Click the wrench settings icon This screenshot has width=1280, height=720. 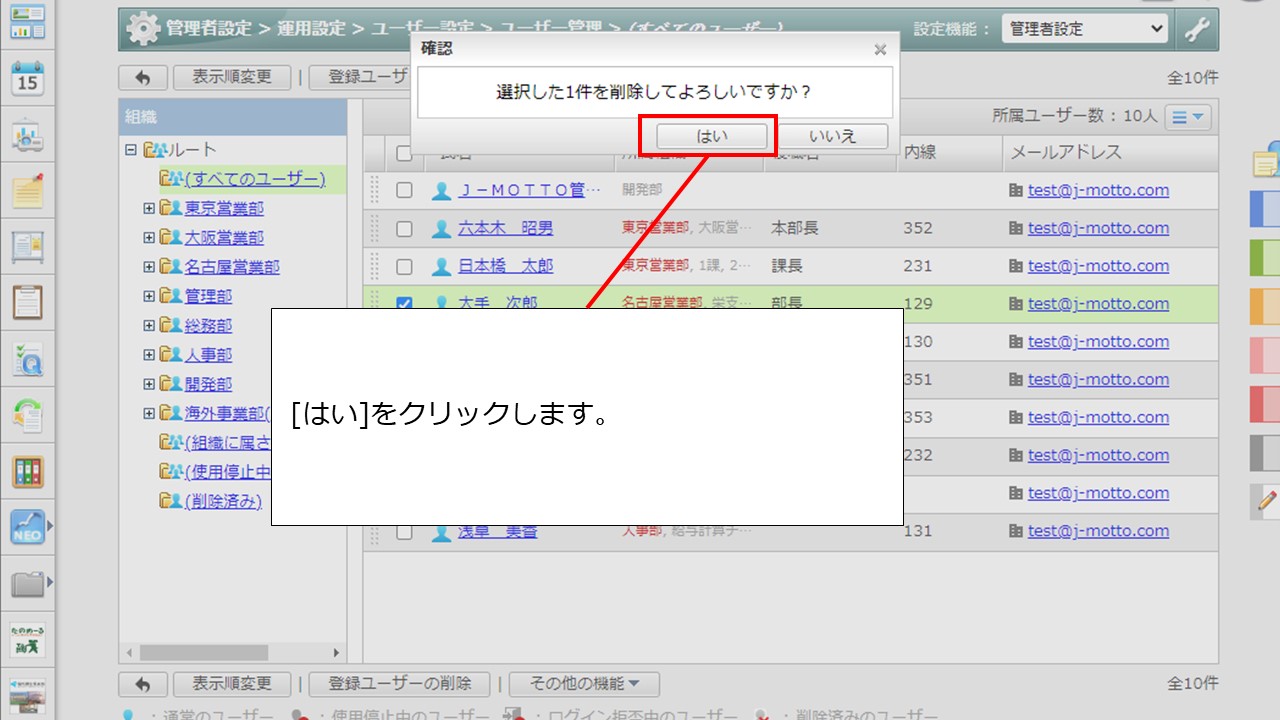tap(1197, 29)
